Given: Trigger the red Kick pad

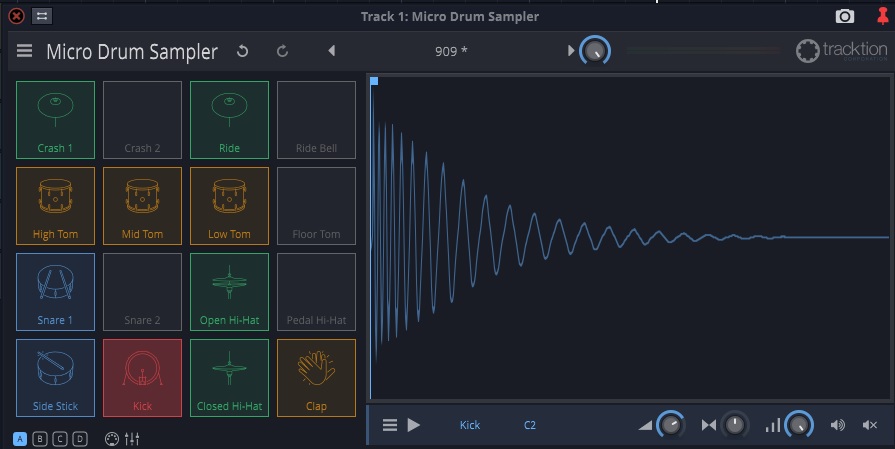Looking at the screenshot, I should 142,378.
